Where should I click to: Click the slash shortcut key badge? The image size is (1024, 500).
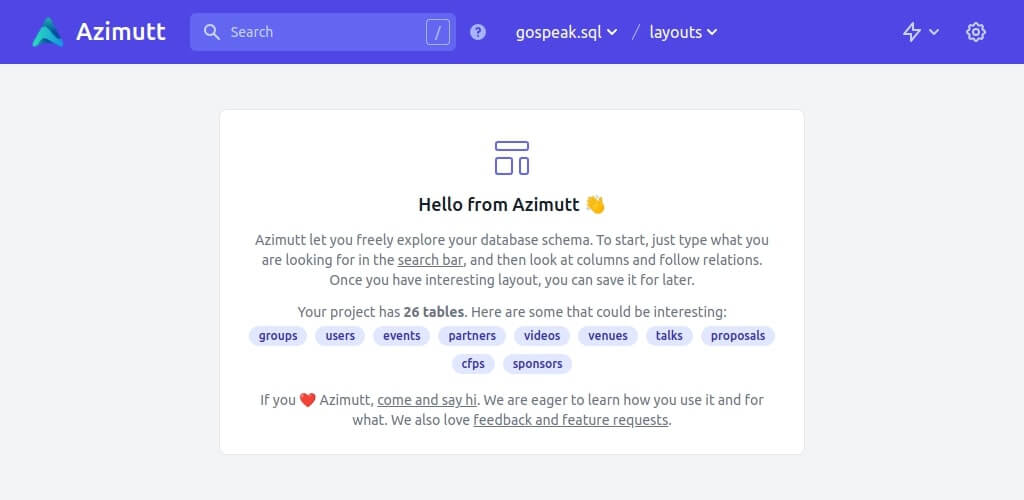coord(438,32)
